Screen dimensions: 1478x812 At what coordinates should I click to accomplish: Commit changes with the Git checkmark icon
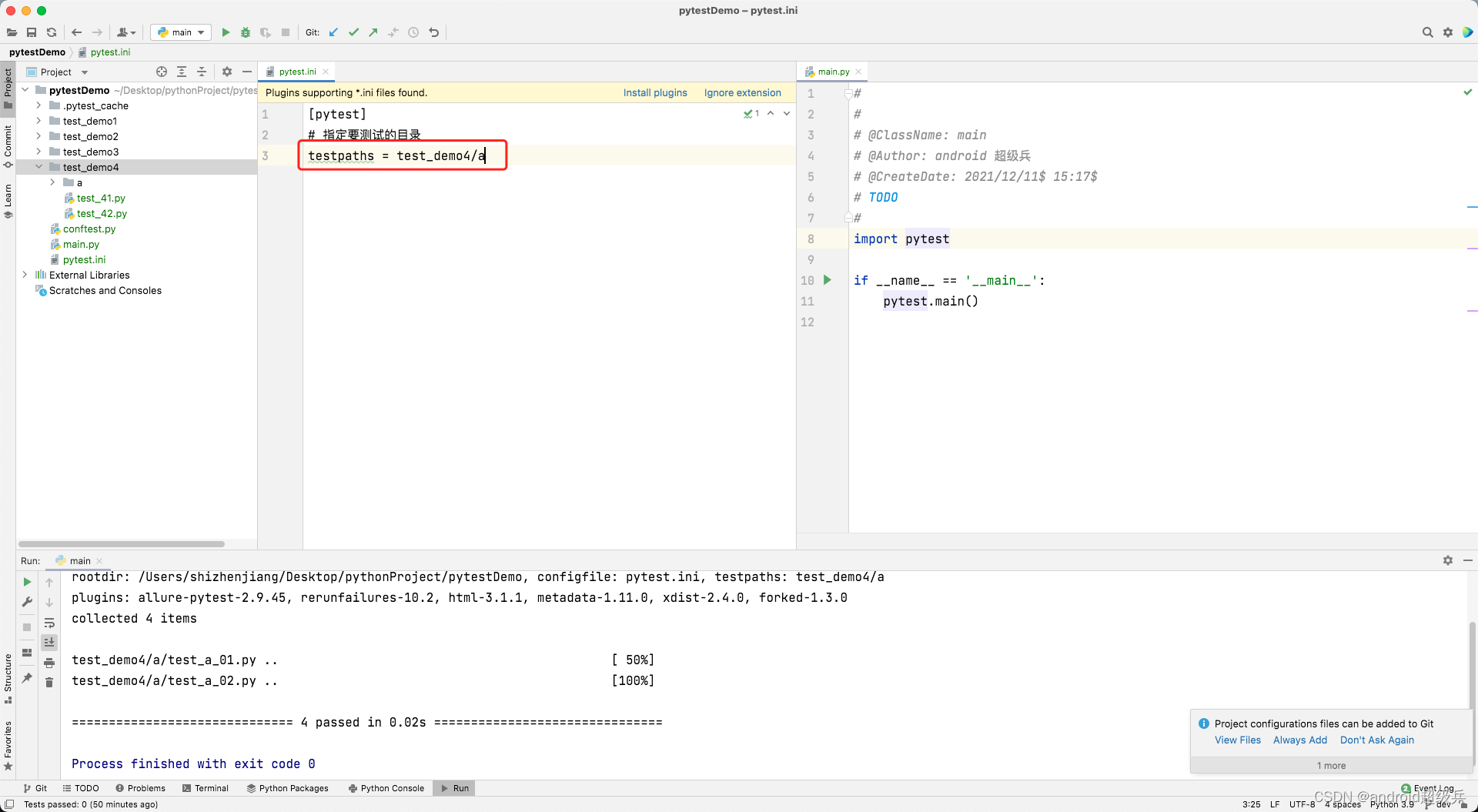pyautogui.click(x=353, y=32)
